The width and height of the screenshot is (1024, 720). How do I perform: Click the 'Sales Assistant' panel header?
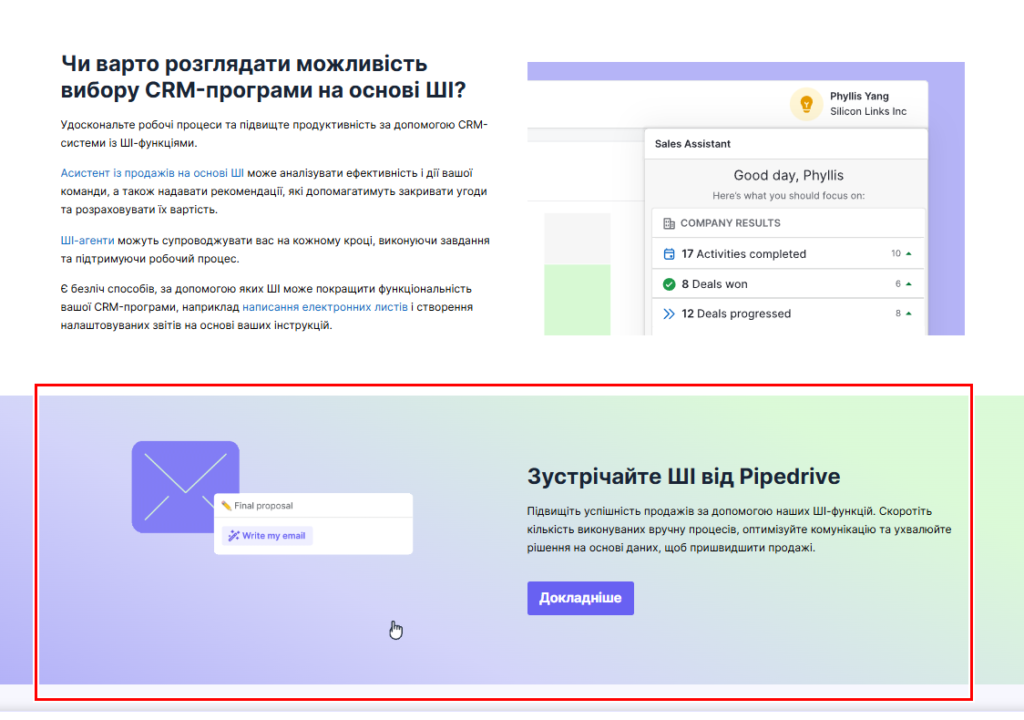(786, 144)
